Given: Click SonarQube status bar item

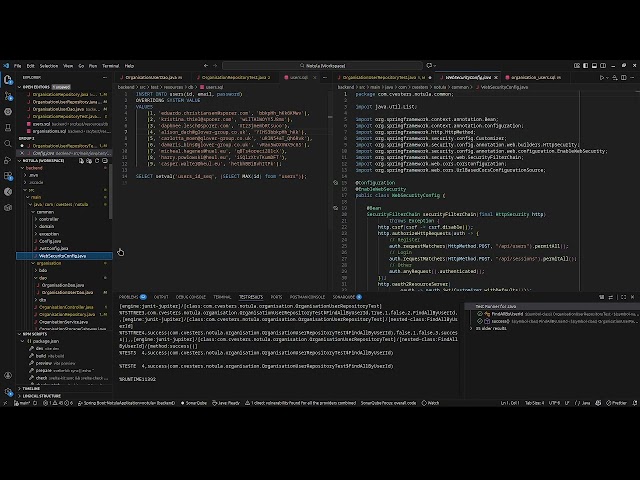Looking at the screenshot, I should (194, 403).
